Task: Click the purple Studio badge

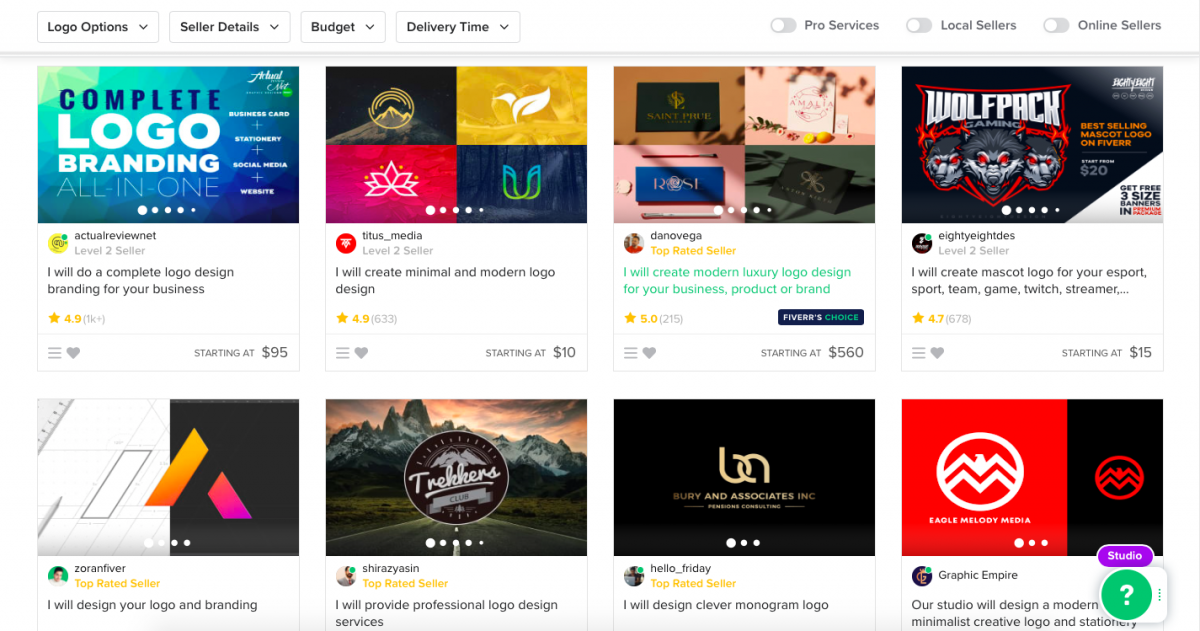Action: (x=1125, y=556)
